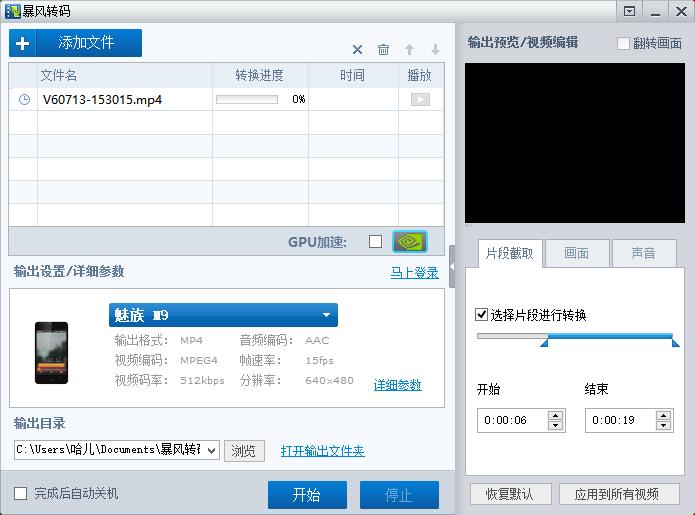695x515 pixels.
Task: Click the plus icon beside 添加文件
Action: [x=23, y=43]
